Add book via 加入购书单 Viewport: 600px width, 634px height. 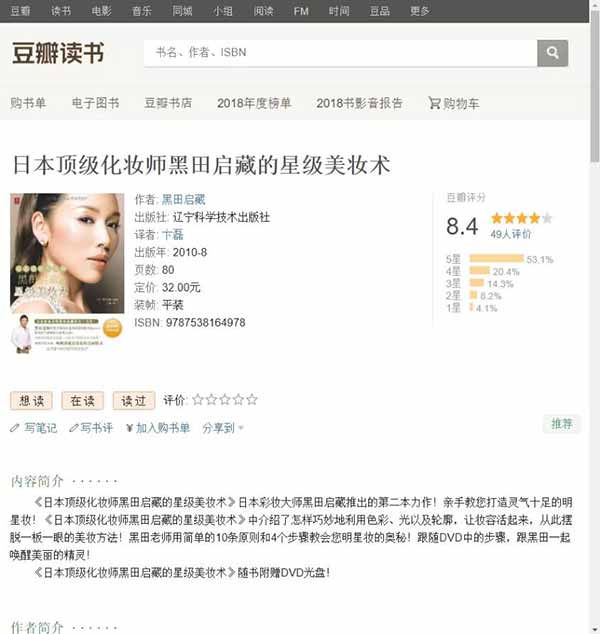click(x=158, y=428)
